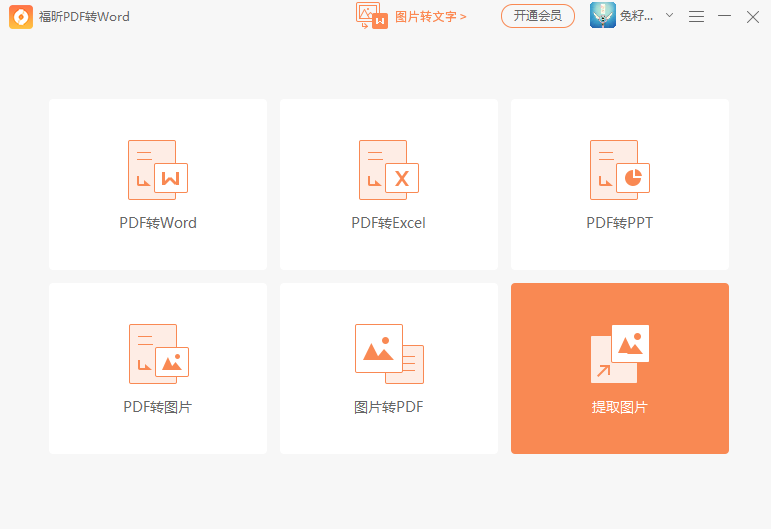Select the PDF转Excel text label
The height and width of the screenshot is (529, 771).
pos(388,223)
